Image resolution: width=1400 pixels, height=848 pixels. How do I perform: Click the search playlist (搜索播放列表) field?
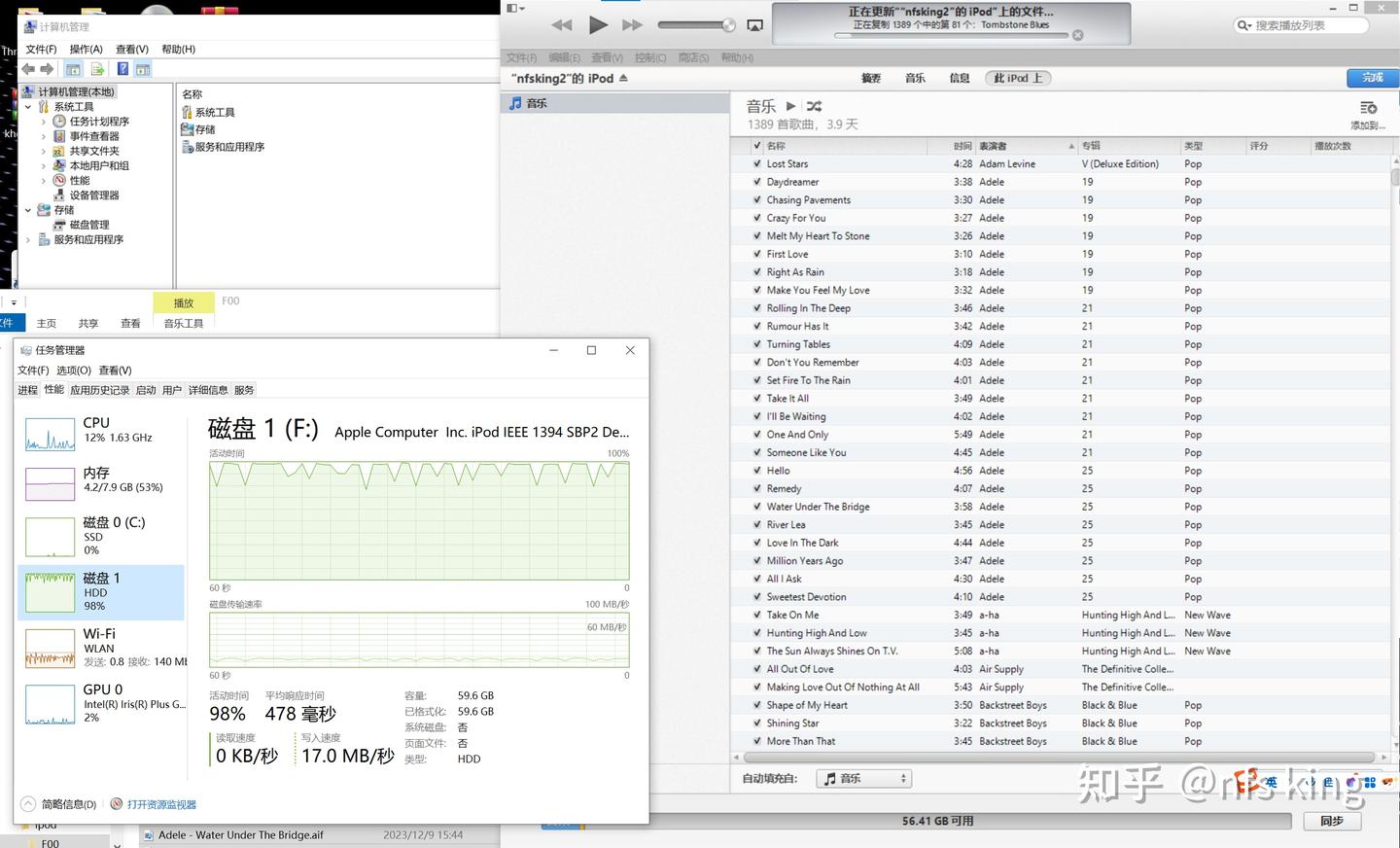[x=1301, y=25]
